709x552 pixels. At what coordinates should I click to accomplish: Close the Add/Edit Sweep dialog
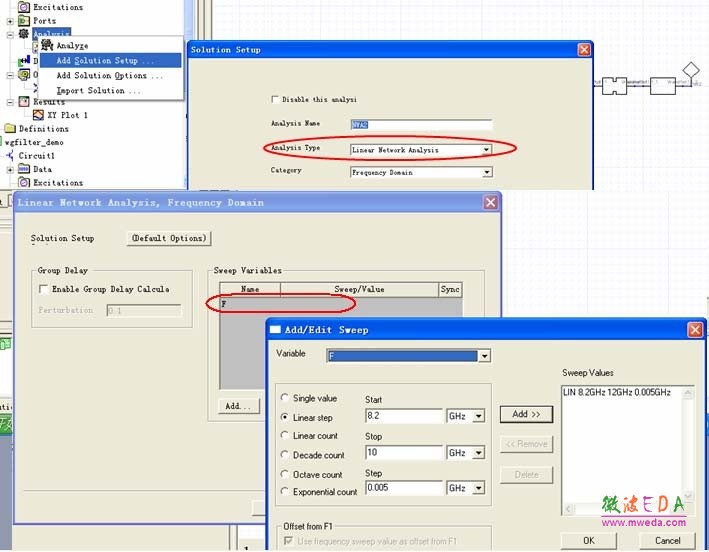(x=695, y=330)
